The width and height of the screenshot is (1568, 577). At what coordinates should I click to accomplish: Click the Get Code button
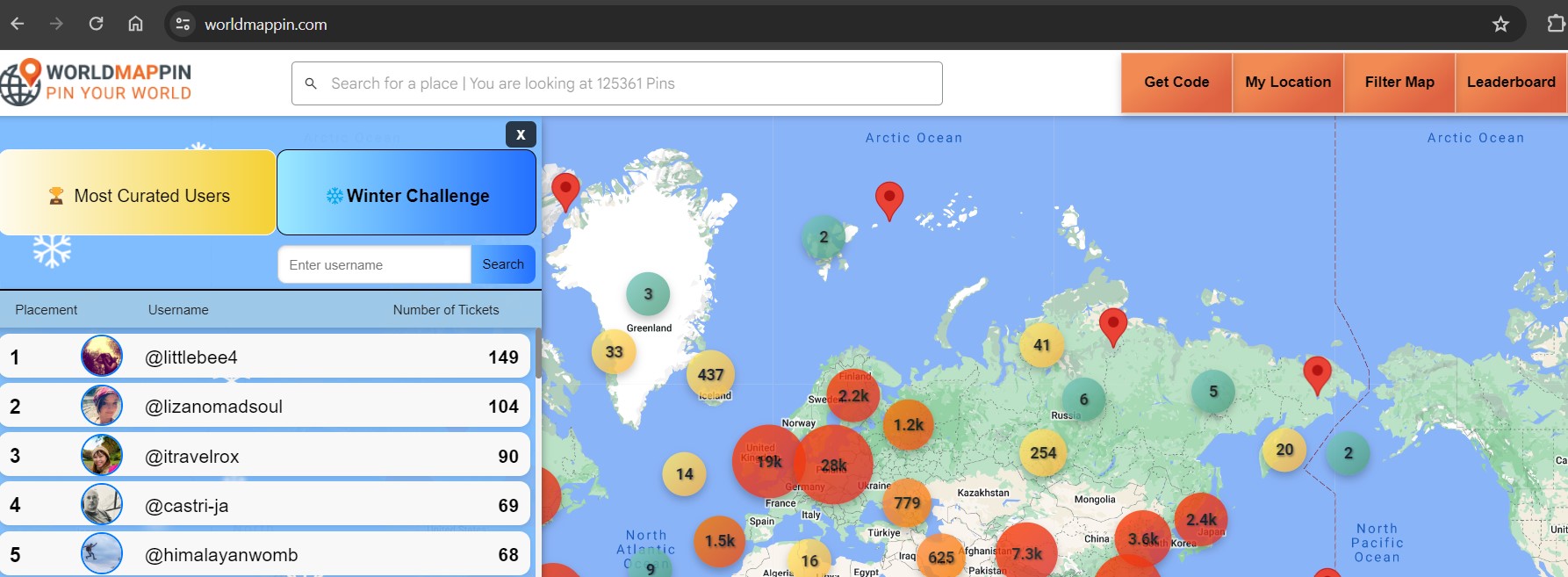coord(1176,82)
